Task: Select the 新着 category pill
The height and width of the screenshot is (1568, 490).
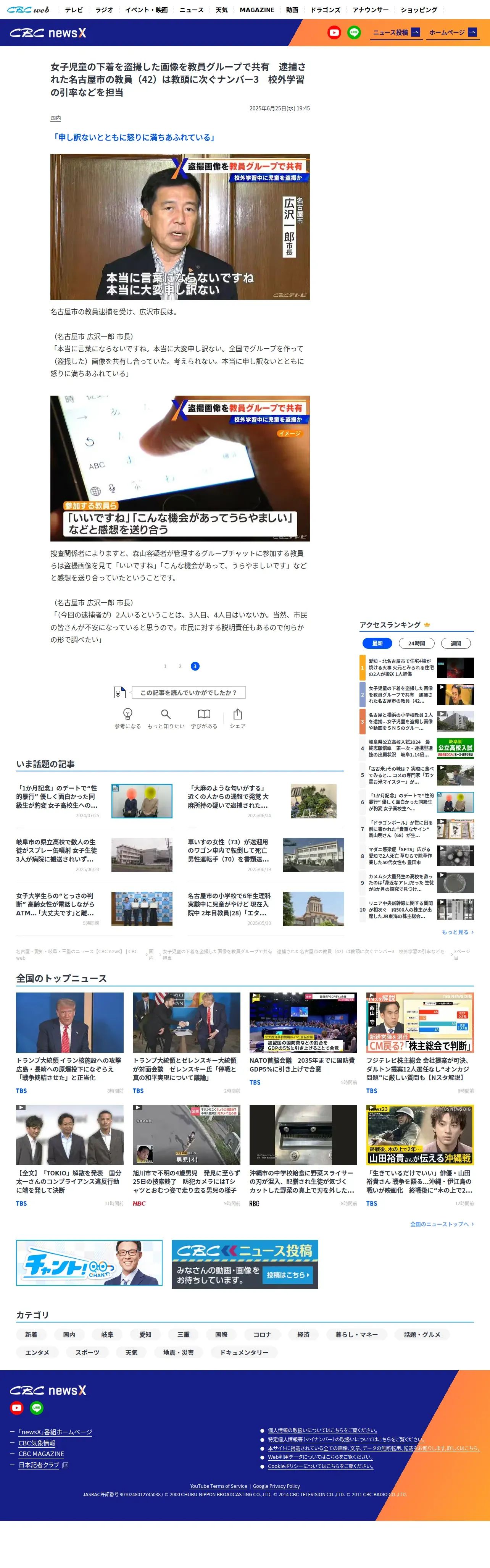Action: tap(31, 1334)
